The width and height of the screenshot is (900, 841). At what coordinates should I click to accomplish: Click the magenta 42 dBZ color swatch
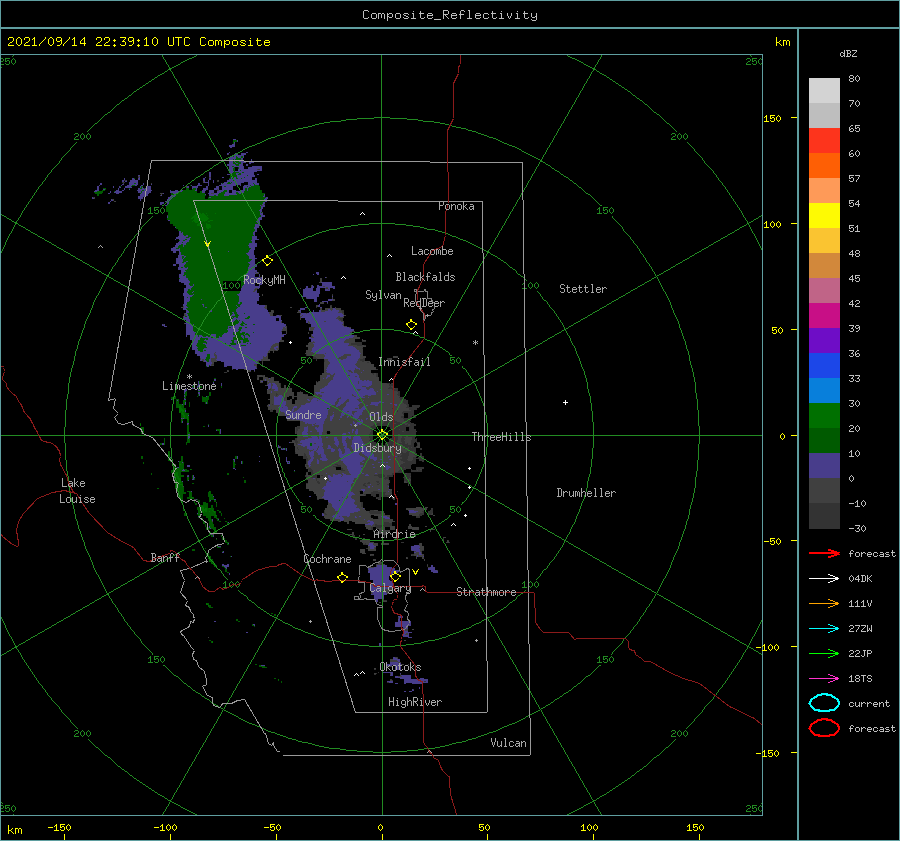point(824,316)
